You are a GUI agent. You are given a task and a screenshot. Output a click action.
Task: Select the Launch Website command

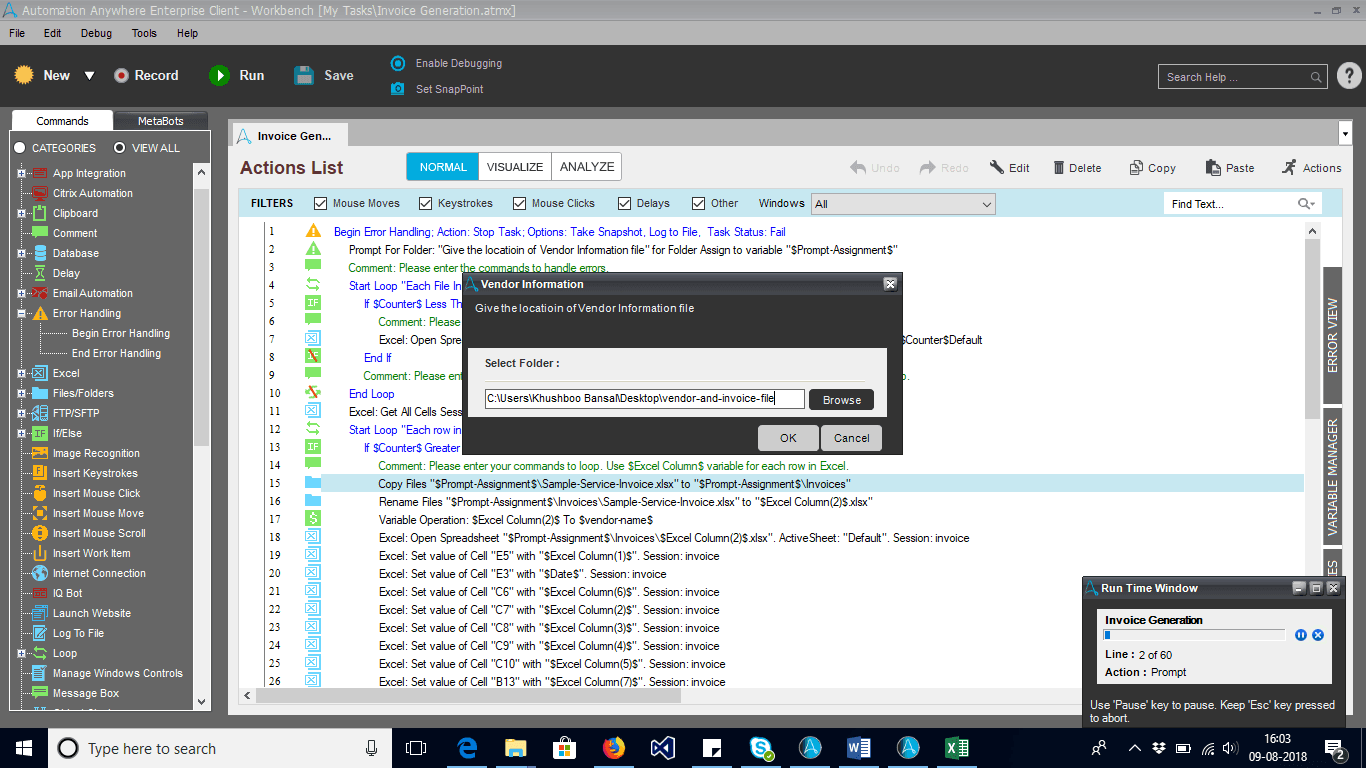(91, 613)
